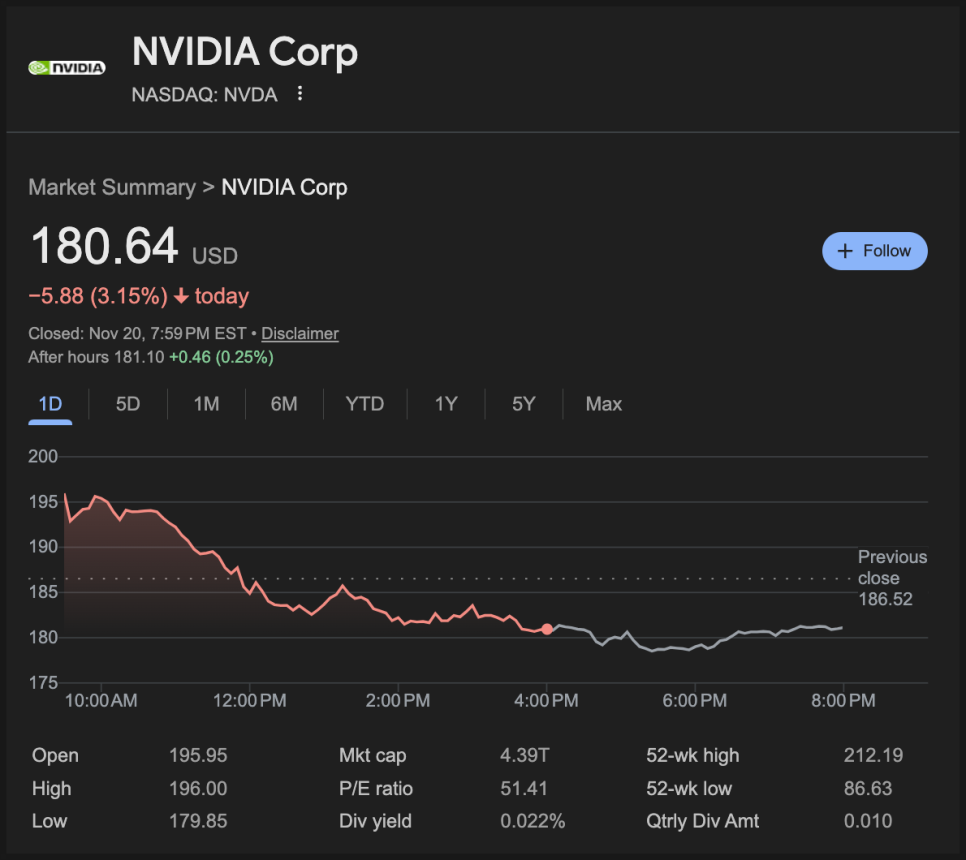Click the Previous close label on chart

click(x=892, y=567)
